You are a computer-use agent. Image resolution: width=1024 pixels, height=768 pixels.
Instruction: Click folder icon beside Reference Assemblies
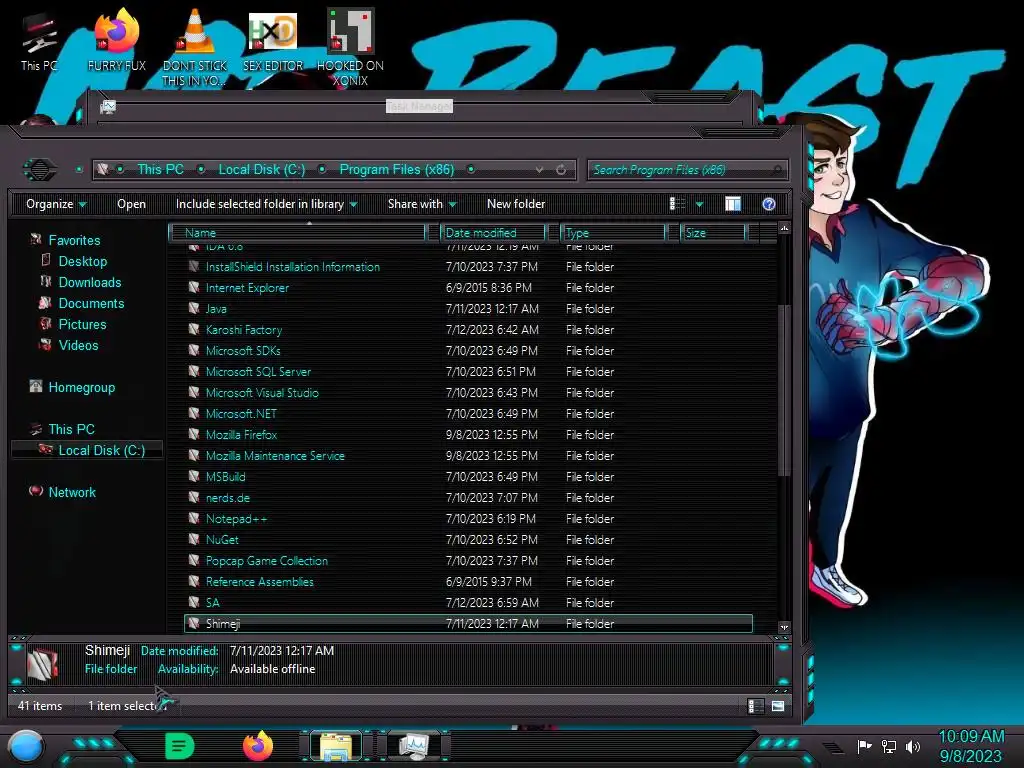(194, 581)
